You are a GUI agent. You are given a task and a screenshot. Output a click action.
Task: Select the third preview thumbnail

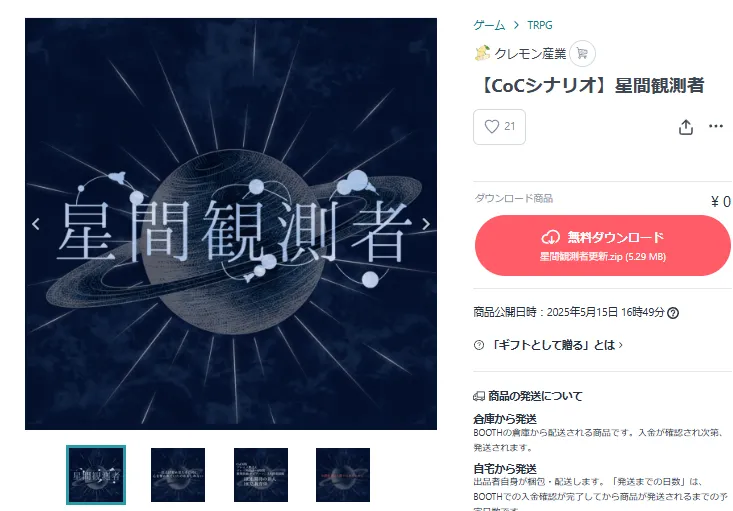pyautogui.click(x=261, y=475)
